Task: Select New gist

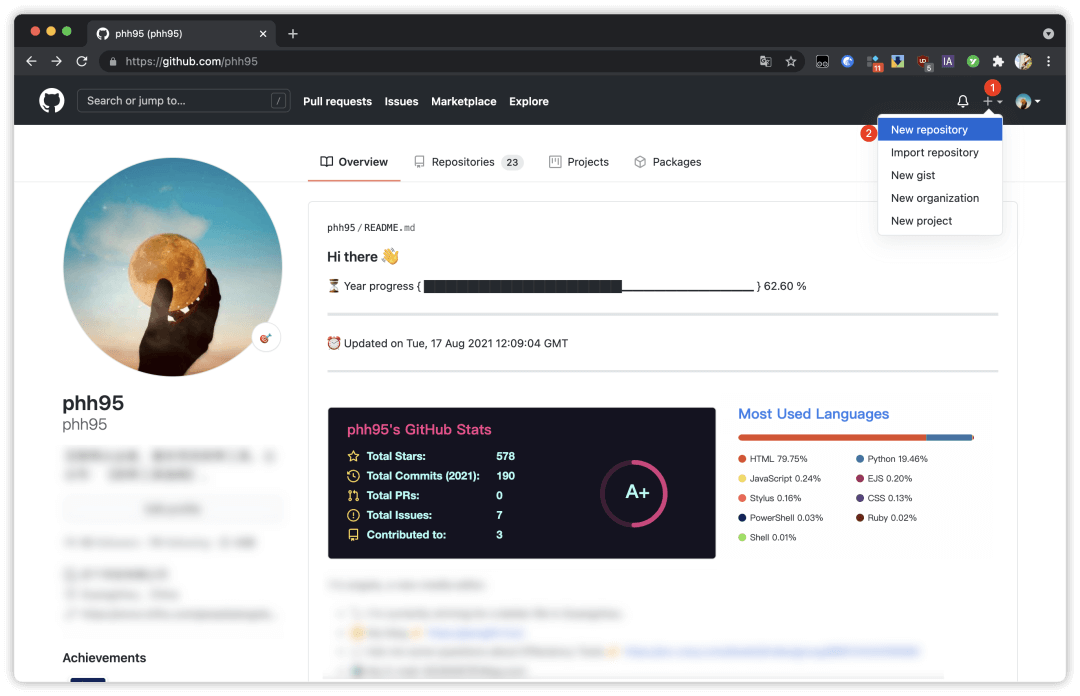Action: pyautogui.click(x=939, y=175)
